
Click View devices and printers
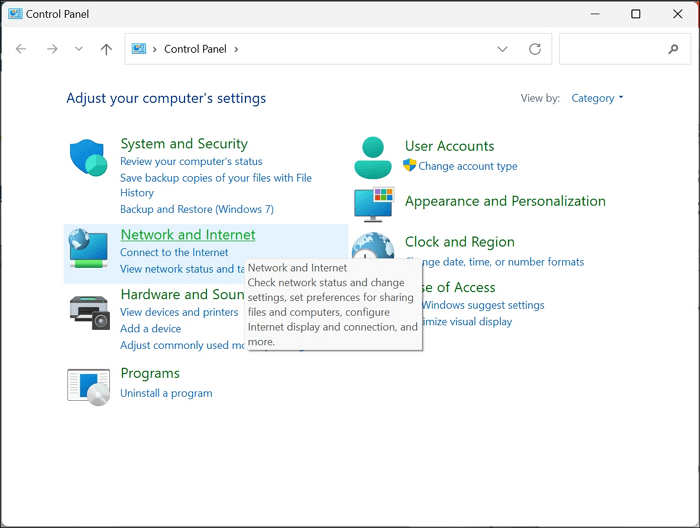[179, 312]
